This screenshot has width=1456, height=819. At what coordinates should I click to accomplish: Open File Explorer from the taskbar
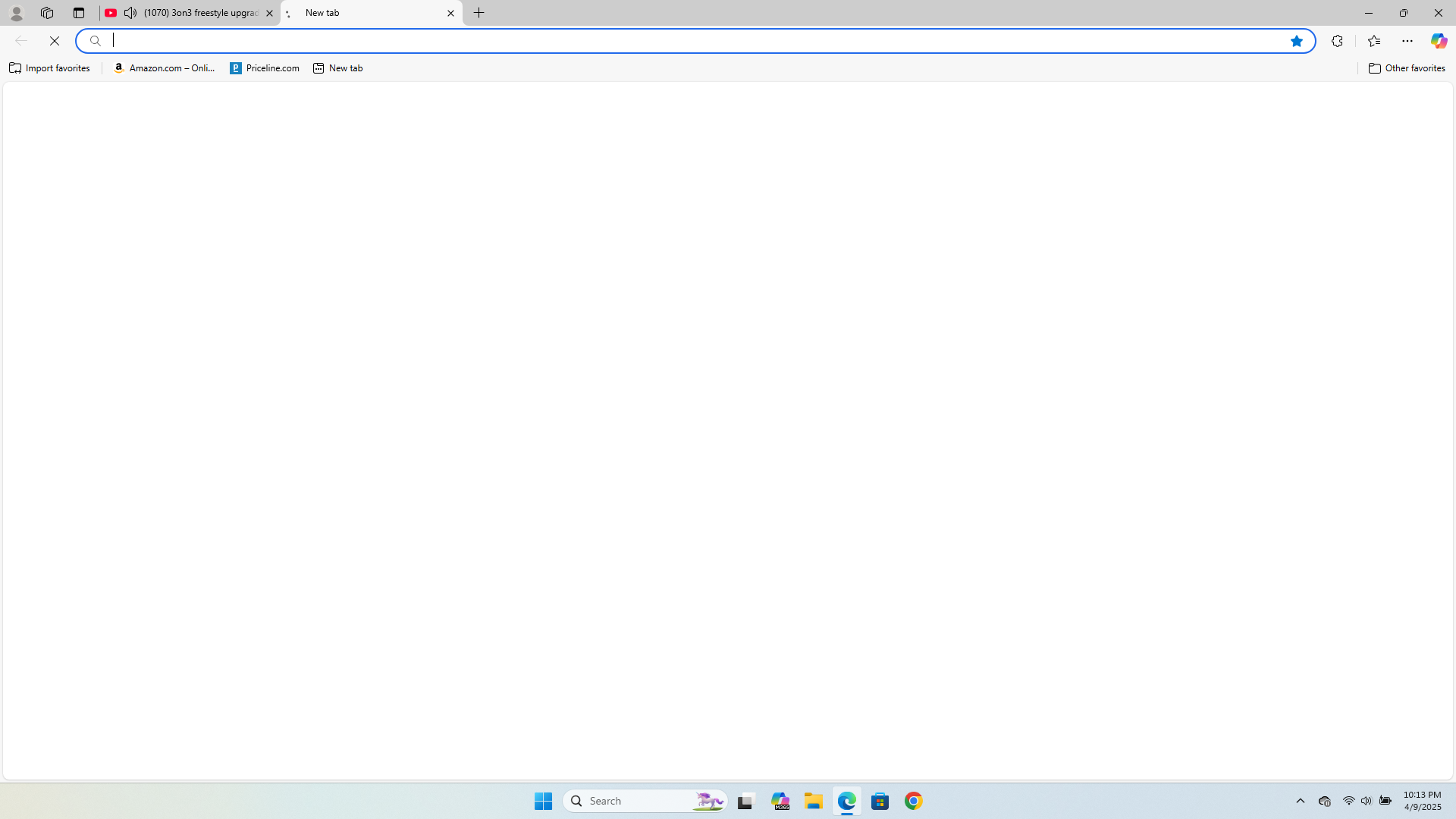pyautogui.click(x=814, y=801)
